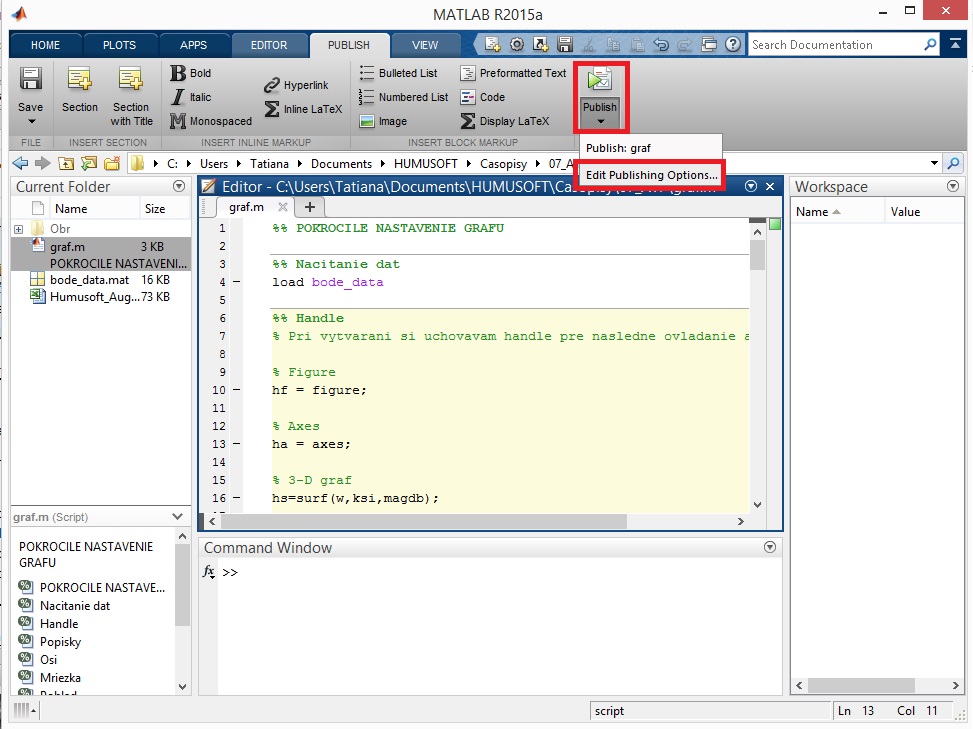
Task: Select bode_data.mat in Current Folder
Action: 101,280
